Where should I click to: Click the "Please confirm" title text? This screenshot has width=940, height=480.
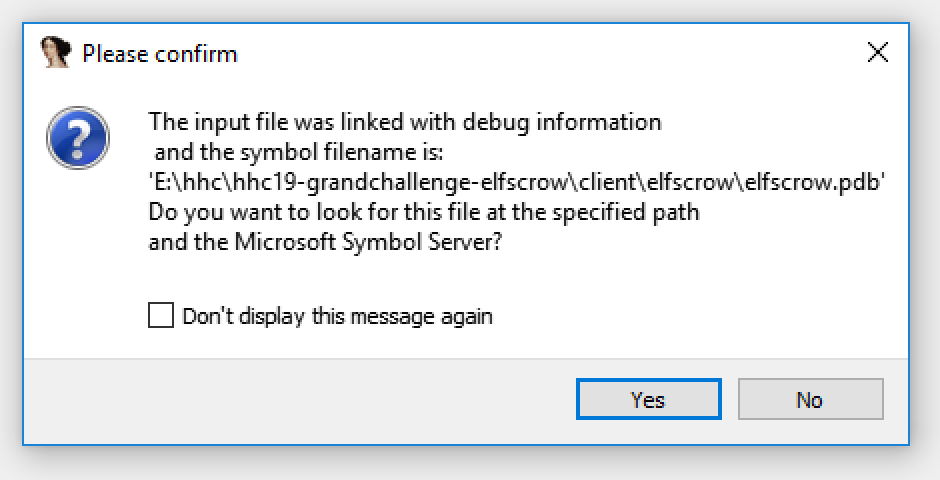point(159,54)
